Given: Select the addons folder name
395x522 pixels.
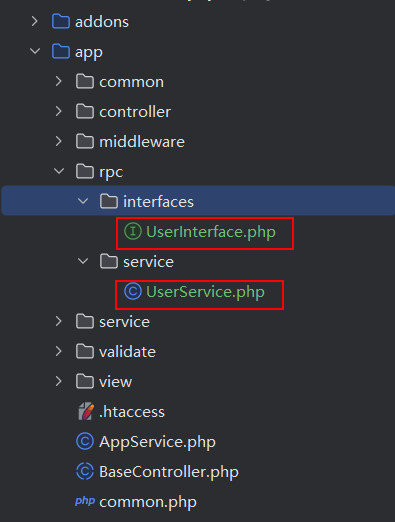Looking at the screenshot, I should [102, 22].
